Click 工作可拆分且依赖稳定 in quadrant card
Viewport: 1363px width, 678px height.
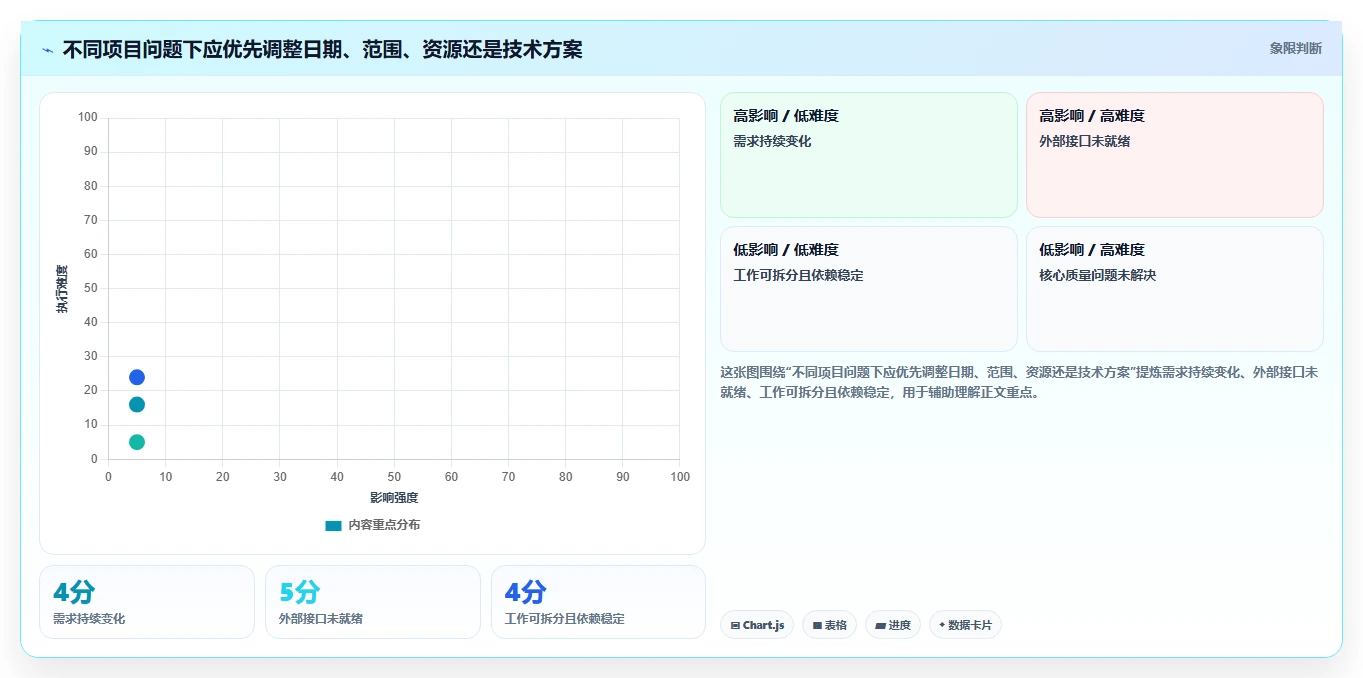tap(798, 275)
